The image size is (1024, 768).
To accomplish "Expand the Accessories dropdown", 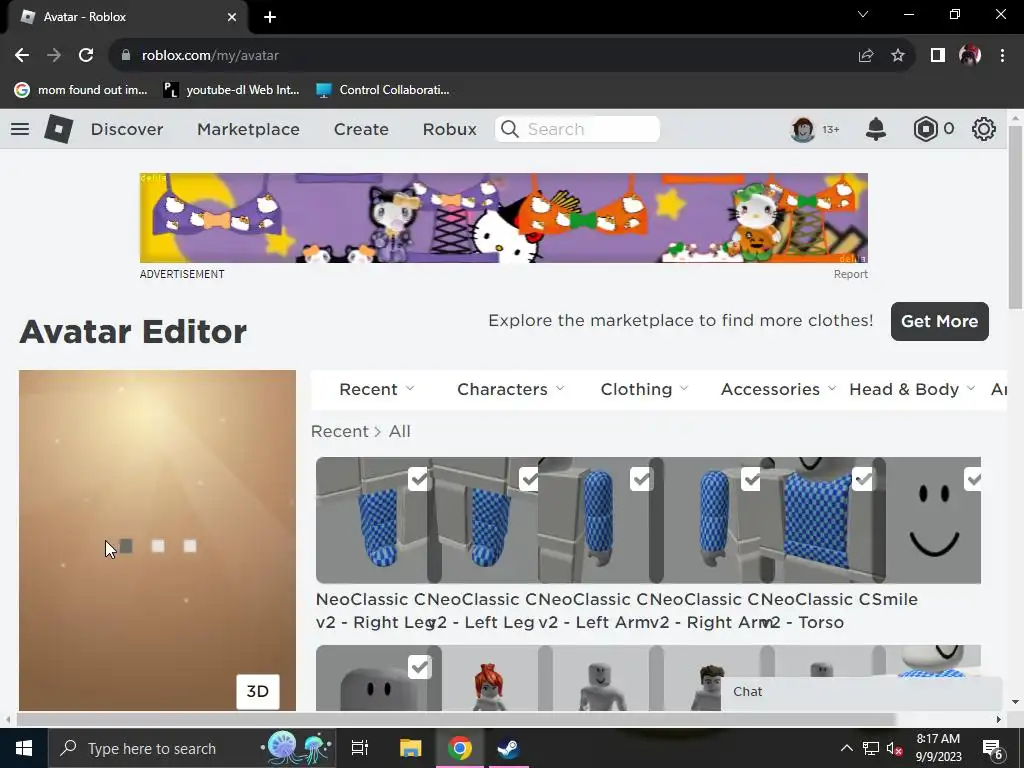I will click(778, 389).
